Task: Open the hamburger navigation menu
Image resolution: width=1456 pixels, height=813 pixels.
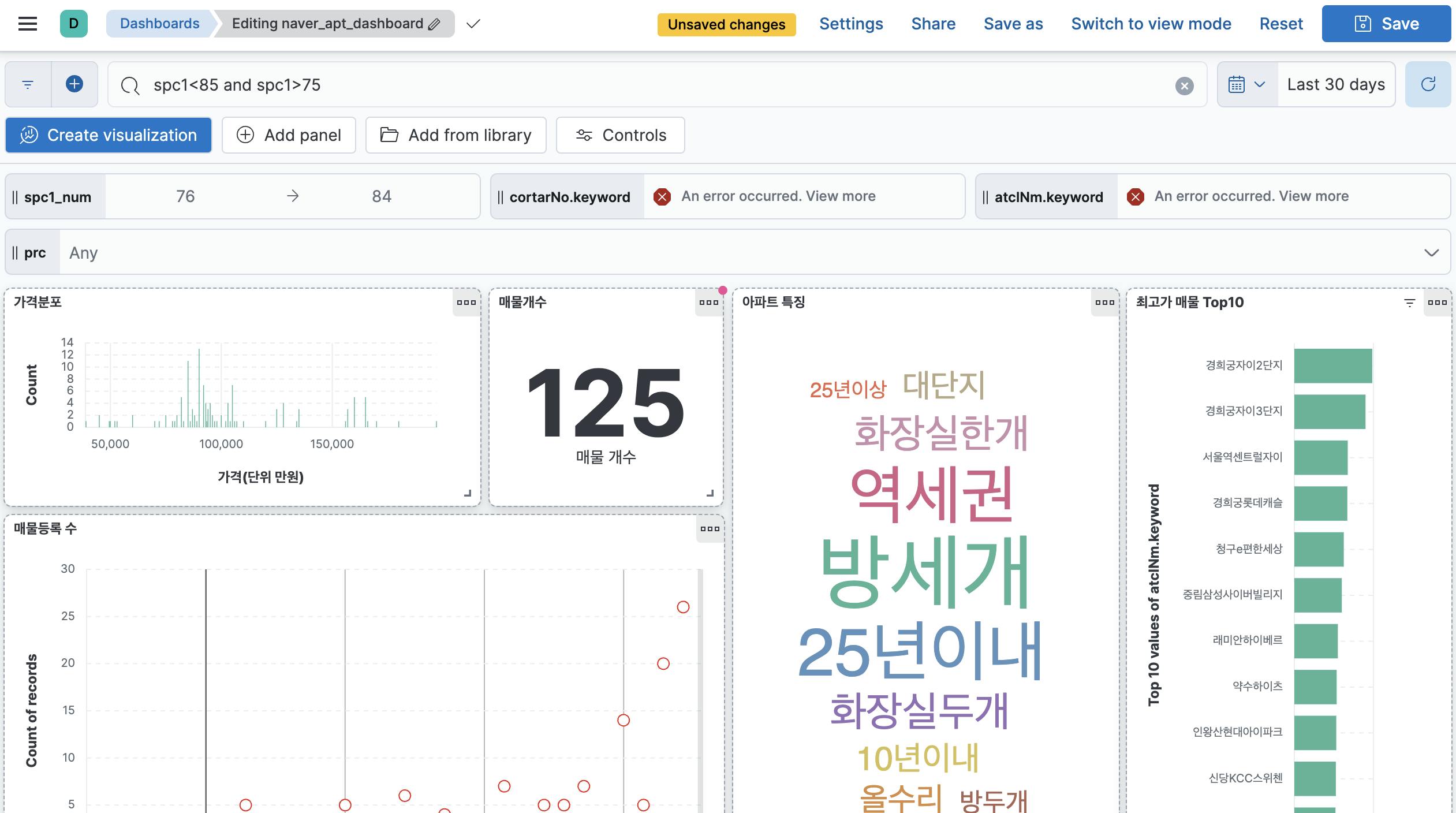Action: coord(27,24)
